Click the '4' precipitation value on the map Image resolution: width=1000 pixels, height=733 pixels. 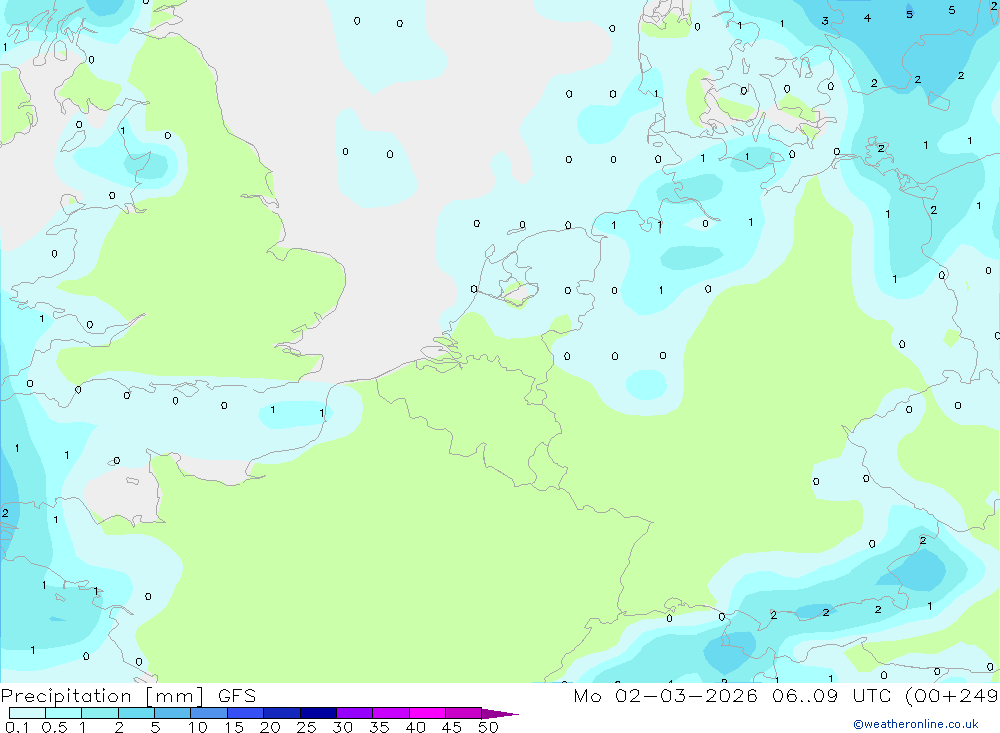[867, 18]
